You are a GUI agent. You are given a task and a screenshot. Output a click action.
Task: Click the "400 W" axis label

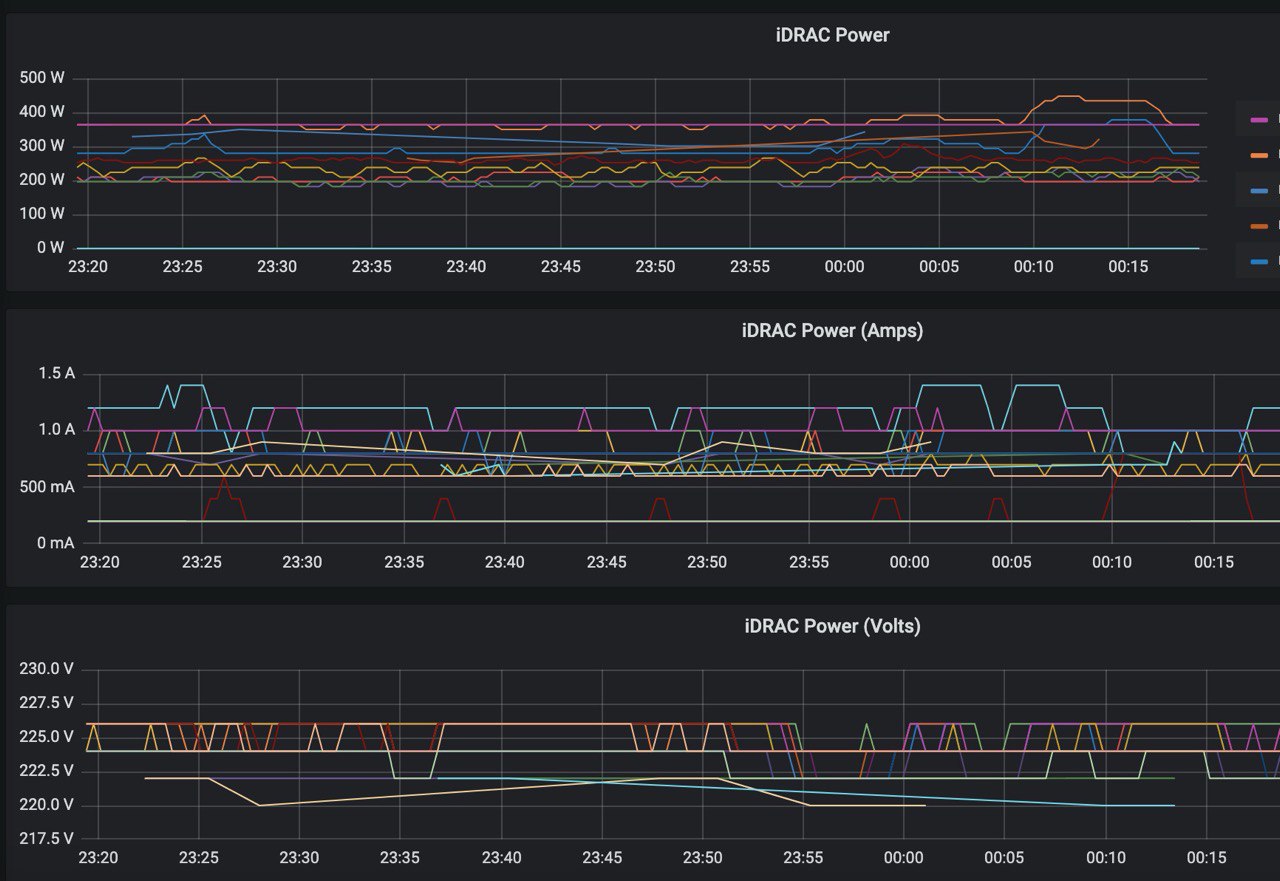tap(42, 112)
